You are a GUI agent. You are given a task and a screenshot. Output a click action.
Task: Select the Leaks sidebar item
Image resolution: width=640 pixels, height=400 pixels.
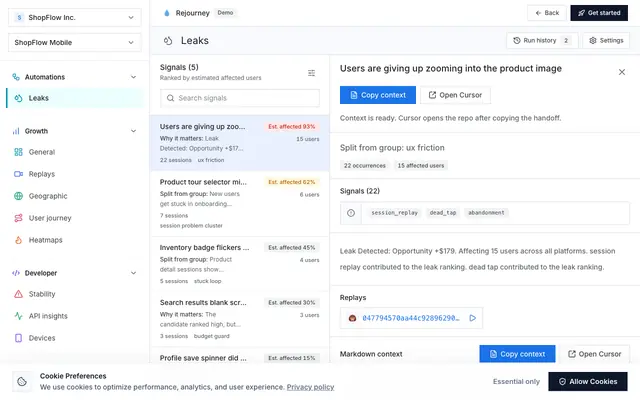[x=76, y=98]
